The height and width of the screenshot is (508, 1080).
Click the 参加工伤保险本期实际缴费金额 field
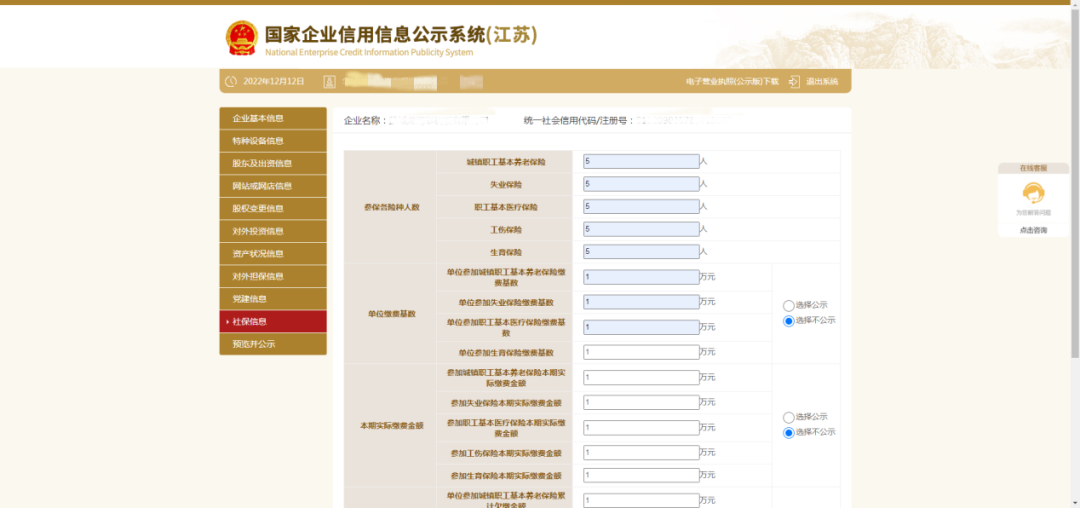(641, 453)
